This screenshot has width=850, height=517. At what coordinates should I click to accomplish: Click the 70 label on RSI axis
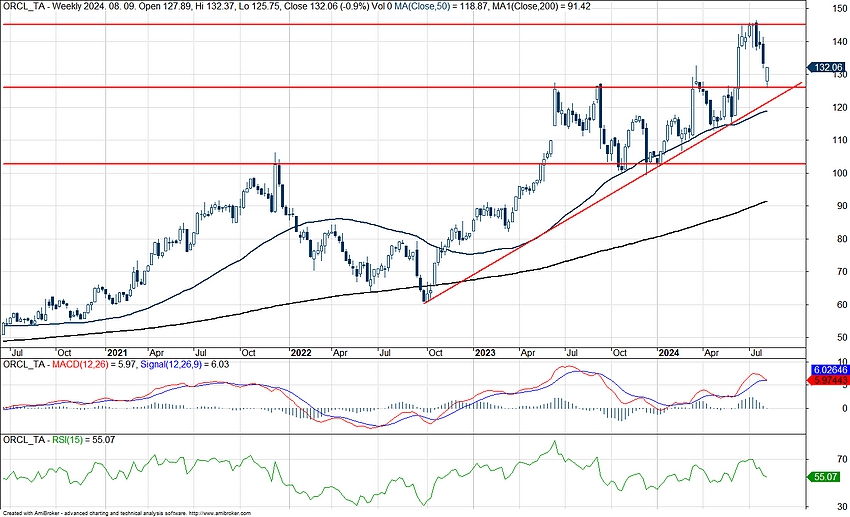tap(842, 460)
